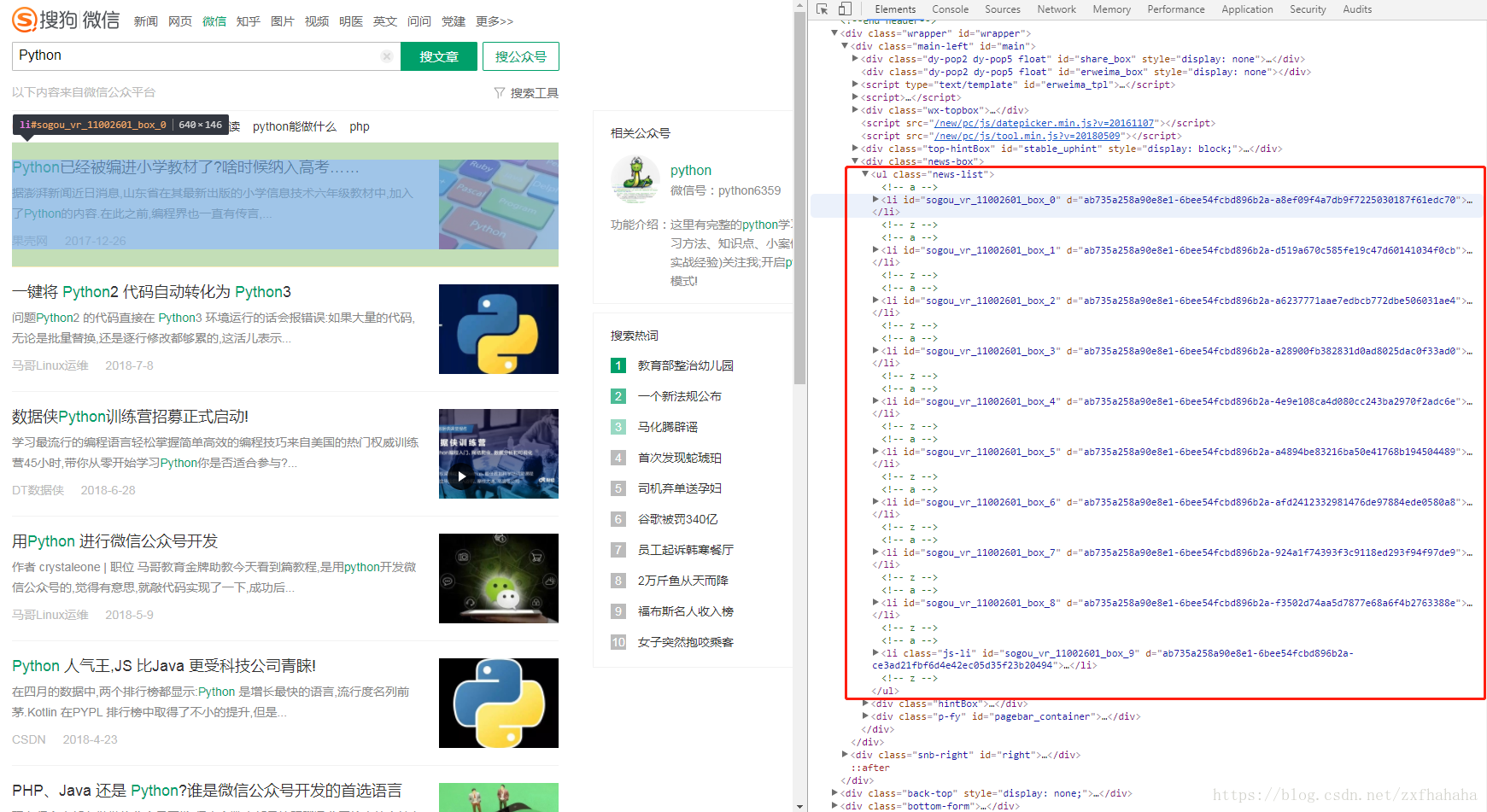
Task: Click the page vertical scrollbar thumb
Action: [x=799, y=196]
